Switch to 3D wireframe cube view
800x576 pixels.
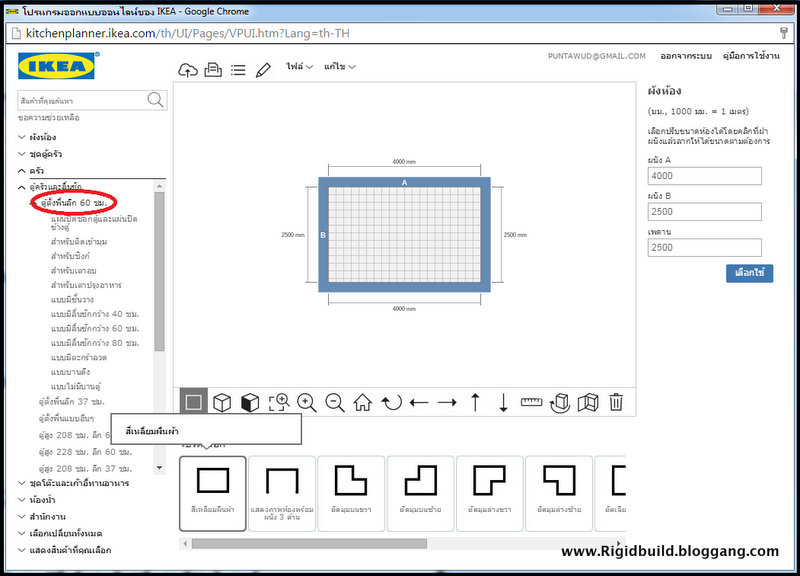[222, 402]
